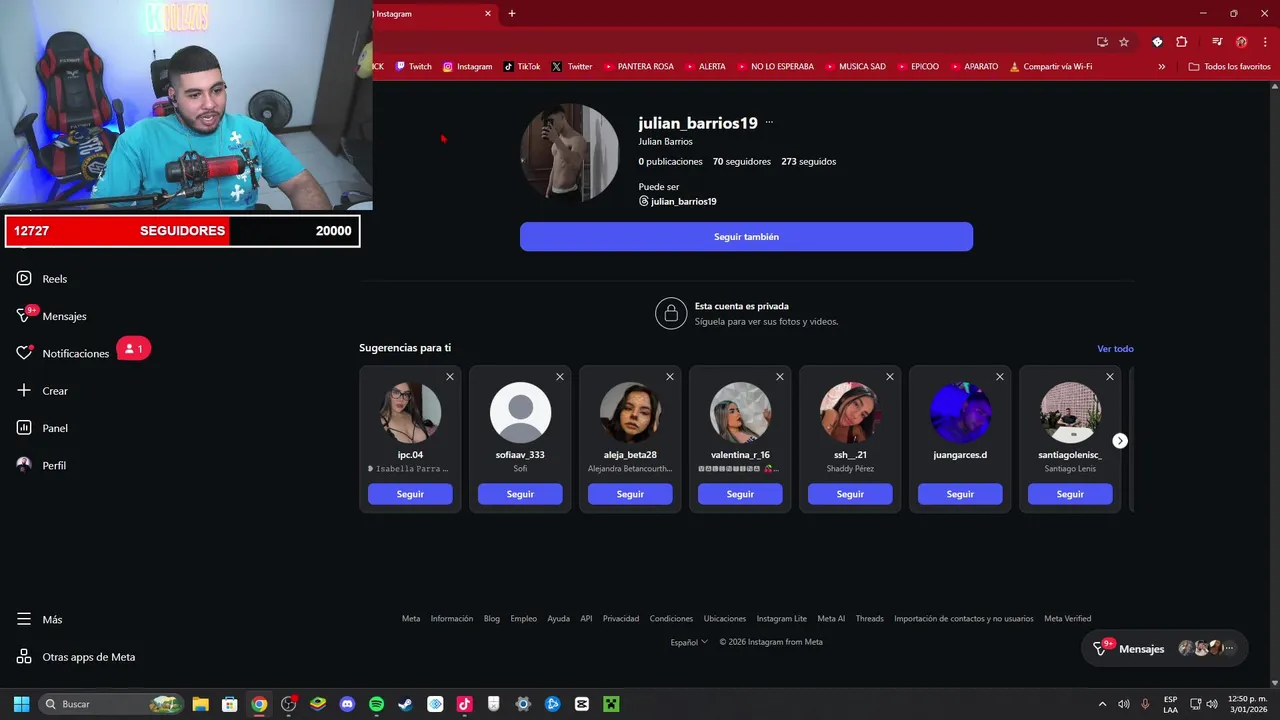Dismiss the ssh__21 suggestion card
This screenshot has width=1280, height=720.
pyautogui.click(x=890, y=377)
